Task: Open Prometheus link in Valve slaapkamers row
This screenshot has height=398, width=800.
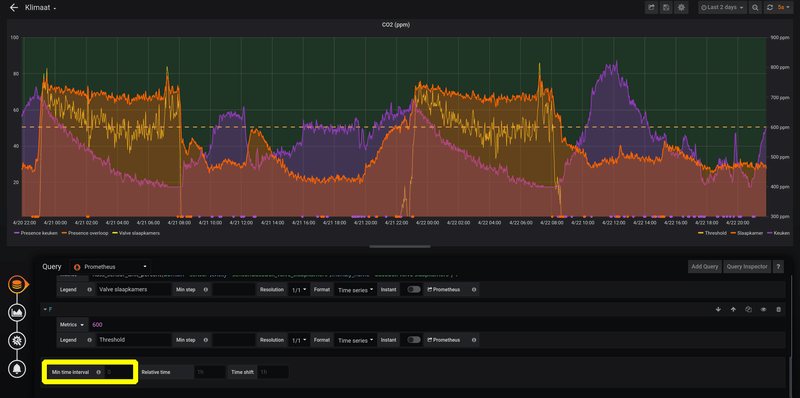Action: (x=445, y=289)
